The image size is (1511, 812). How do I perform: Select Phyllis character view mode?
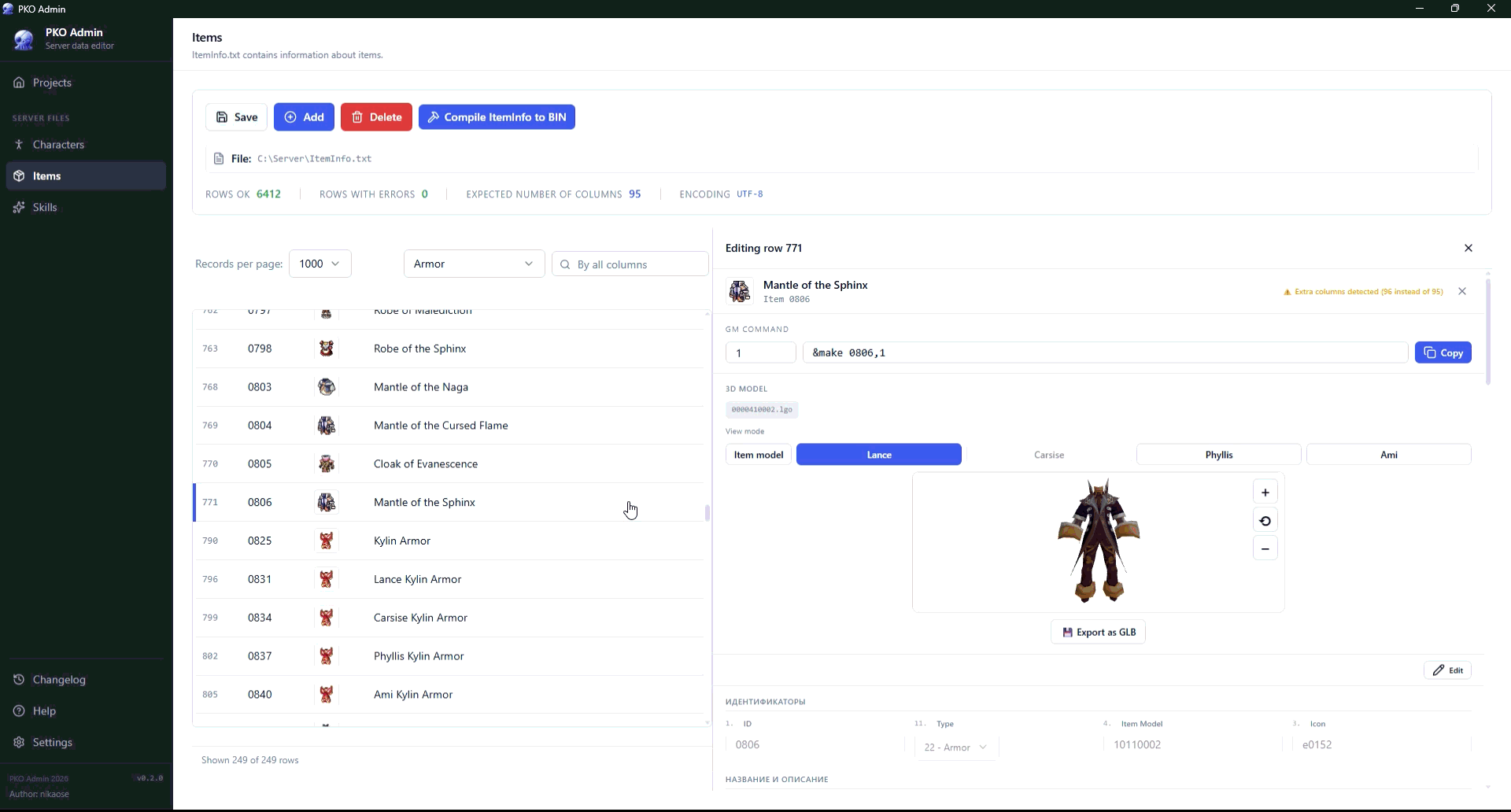(x=1218, y=455)
